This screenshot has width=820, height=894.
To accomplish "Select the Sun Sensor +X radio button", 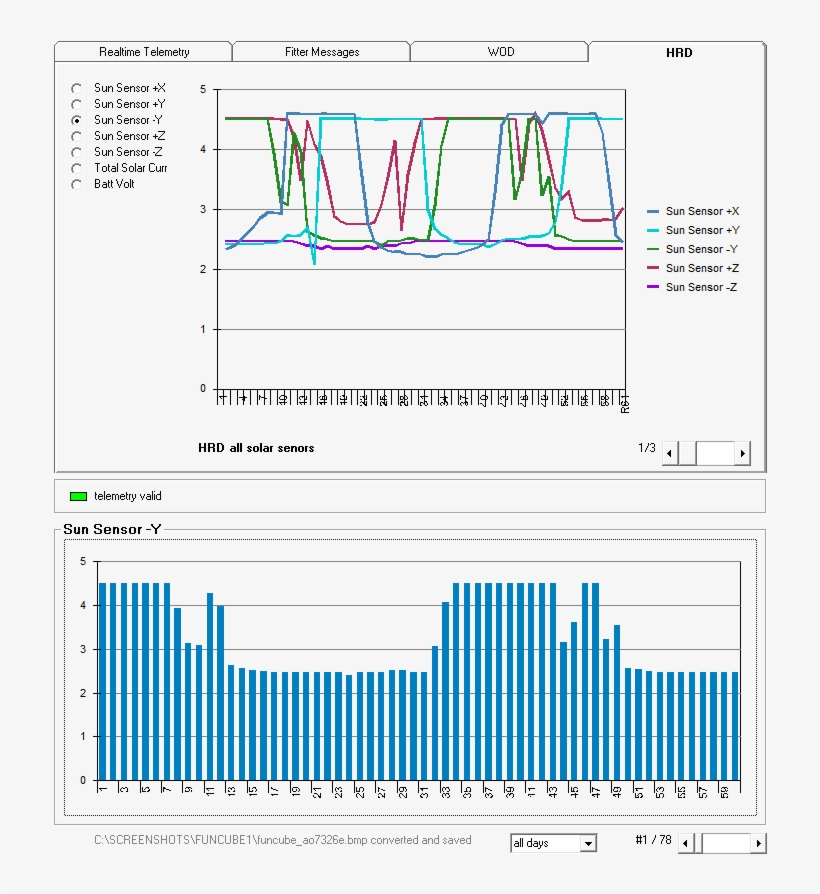I will (x=76, y=88).
